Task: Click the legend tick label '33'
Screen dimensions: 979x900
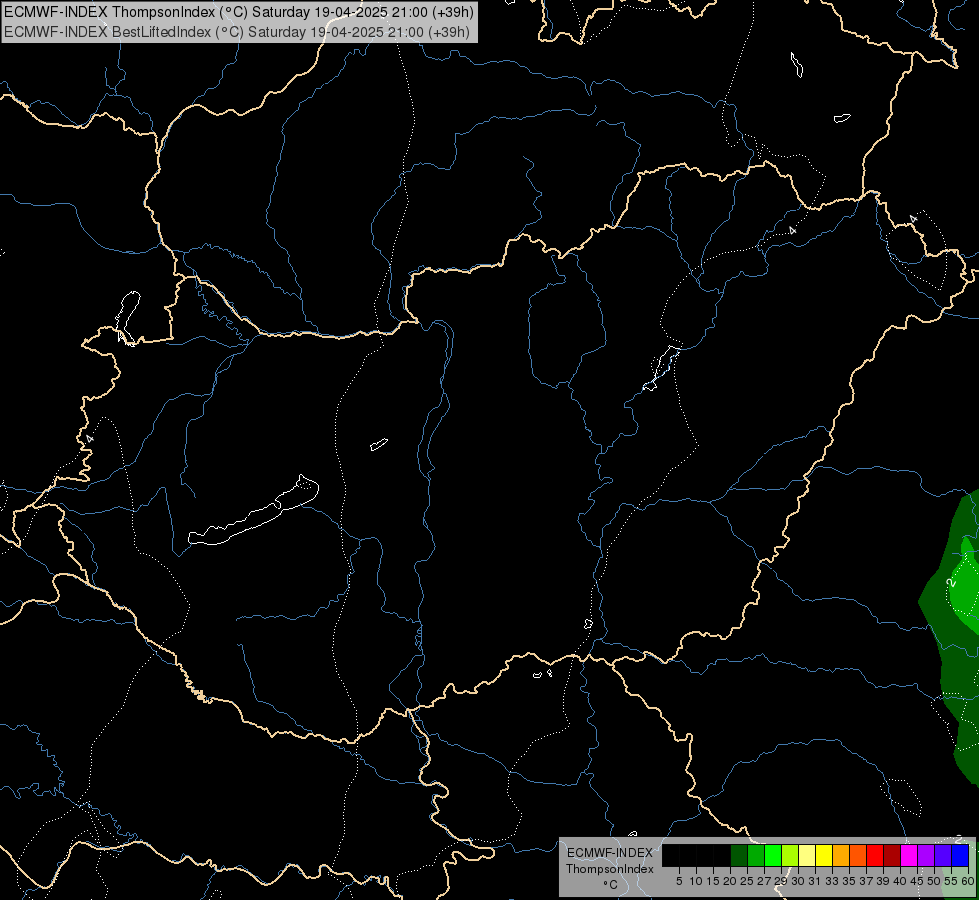Action: 832,881
